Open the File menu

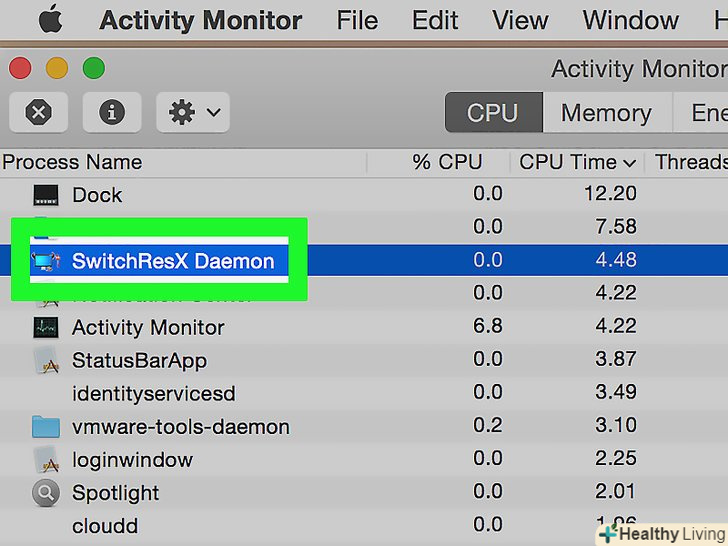click(357, 20)
